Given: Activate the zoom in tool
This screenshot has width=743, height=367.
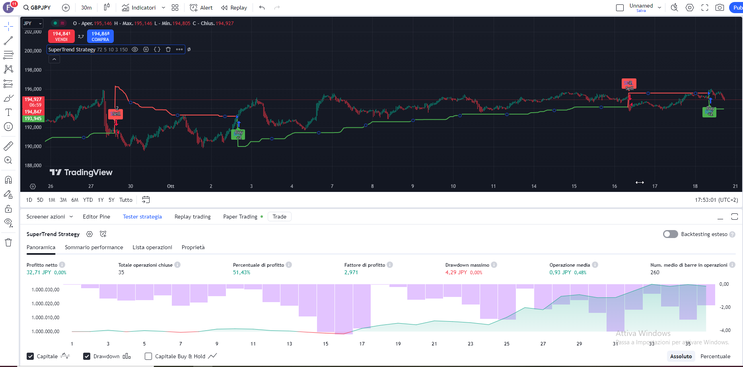Looking at the screenshot, I should coord(8,160).
